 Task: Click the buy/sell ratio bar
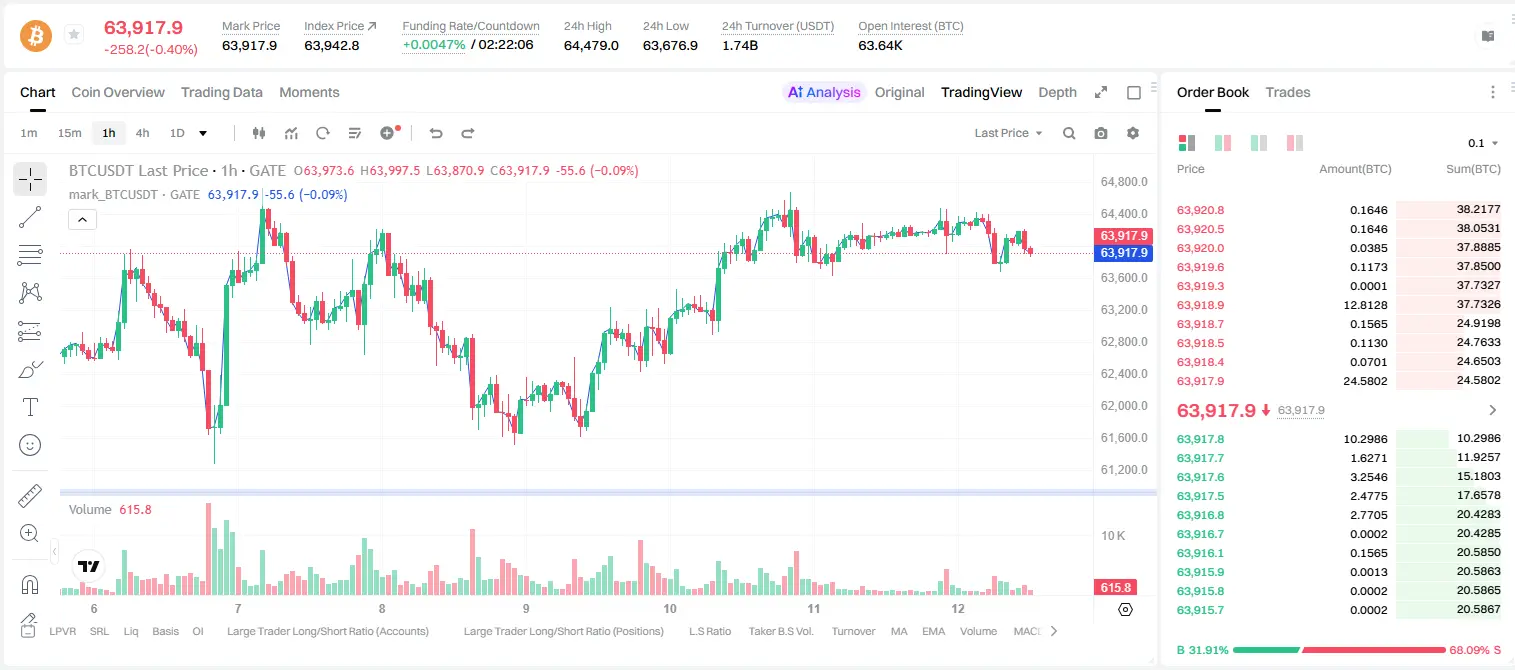click(1339, 649)
